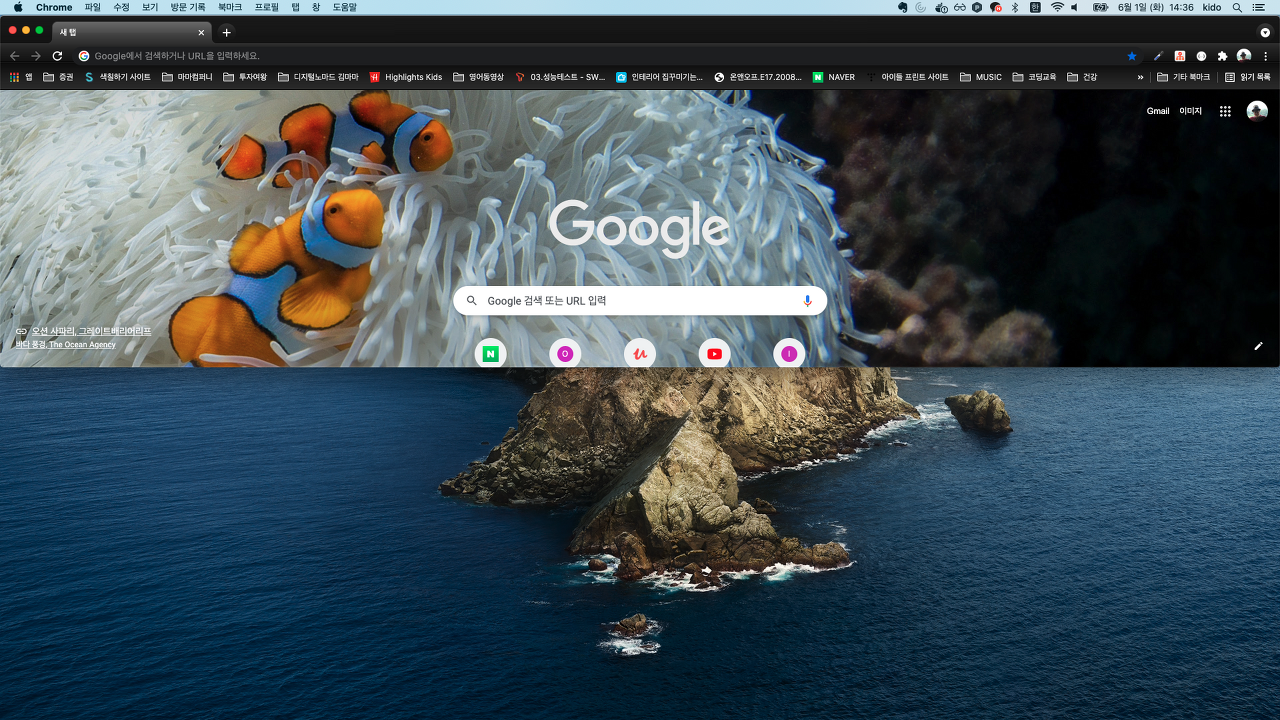
Task: Open the MUSIC bookmark folder
Action: [980, 77]
